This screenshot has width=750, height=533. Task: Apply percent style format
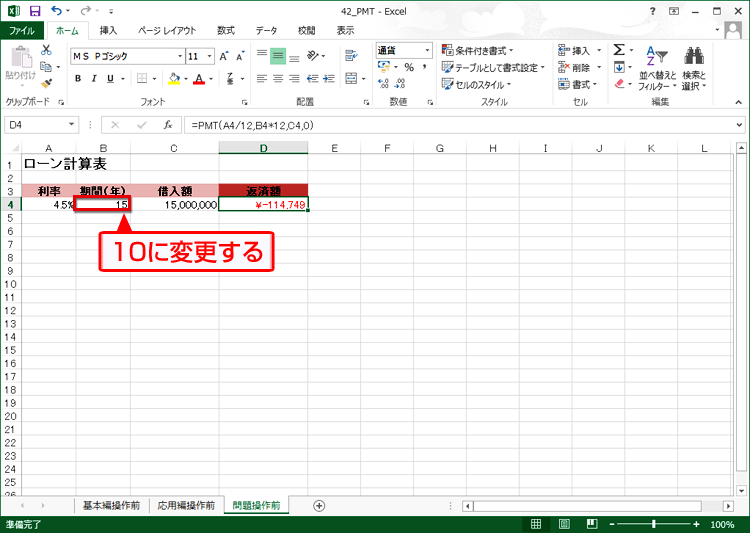coord(409,67)
